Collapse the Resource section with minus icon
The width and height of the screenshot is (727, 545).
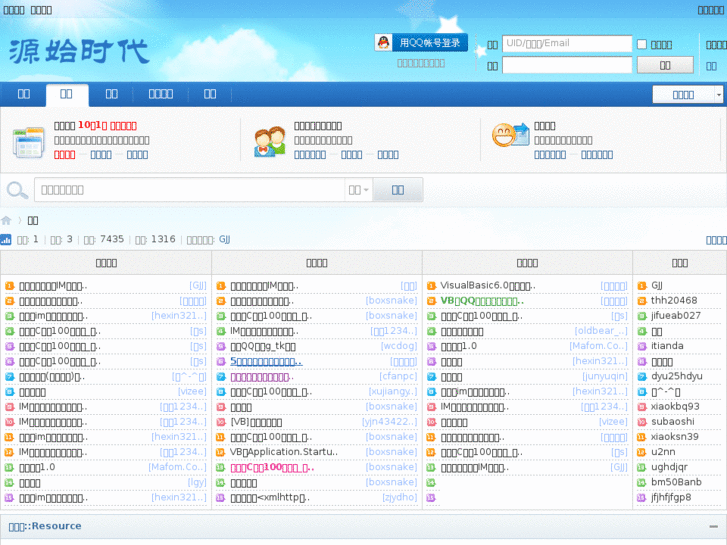[x=714, y=526]
